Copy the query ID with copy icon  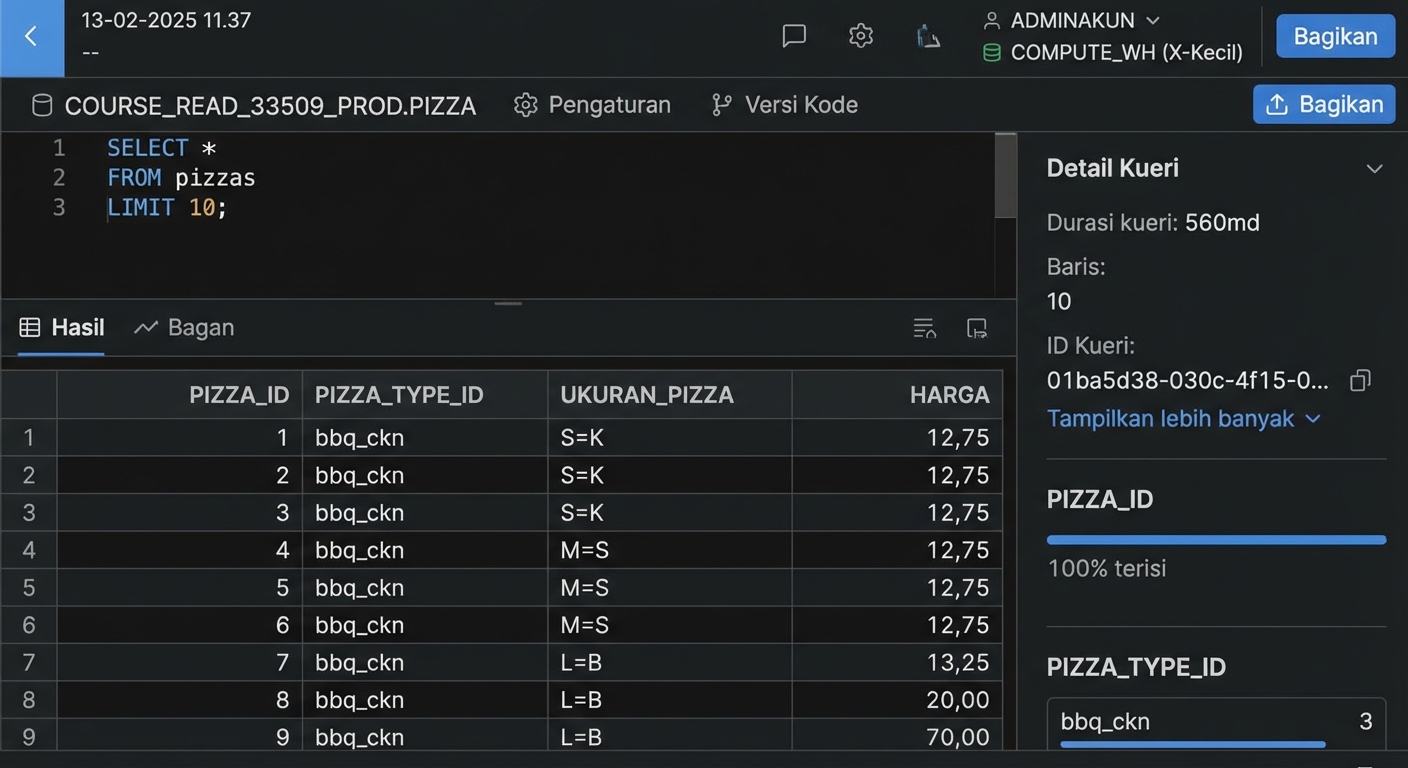pos(1360,381)
